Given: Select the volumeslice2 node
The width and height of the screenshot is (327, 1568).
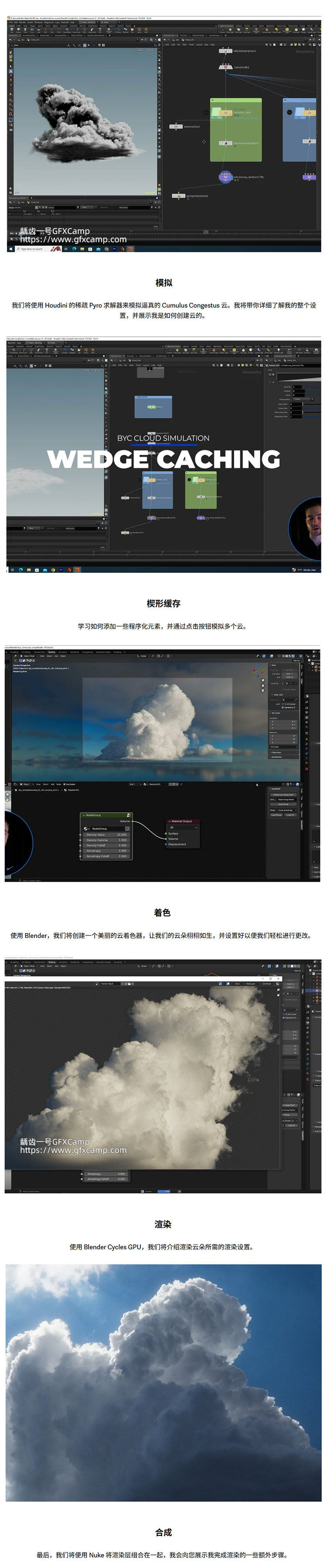Looking at the screenshot, I should pos(175,127).
